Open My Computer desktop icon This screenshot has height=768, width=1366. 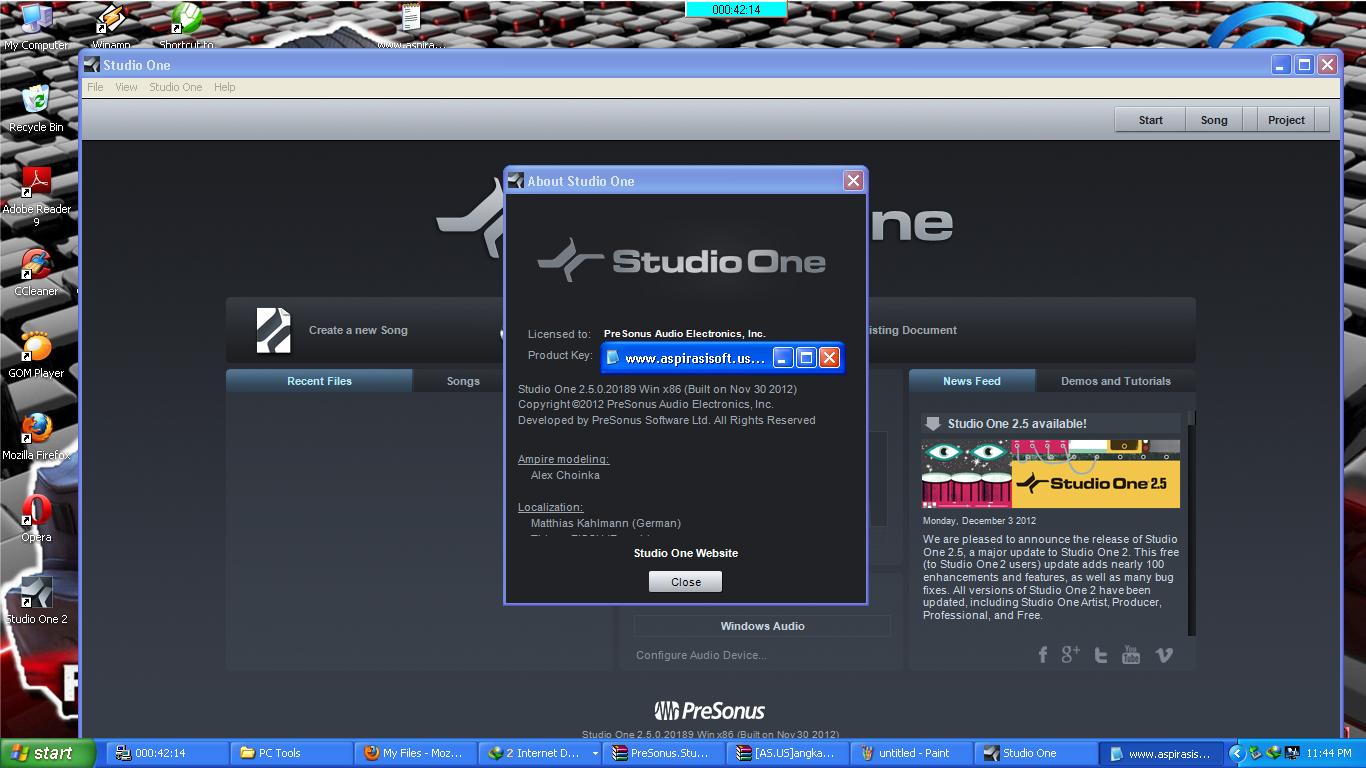[36, 26]
